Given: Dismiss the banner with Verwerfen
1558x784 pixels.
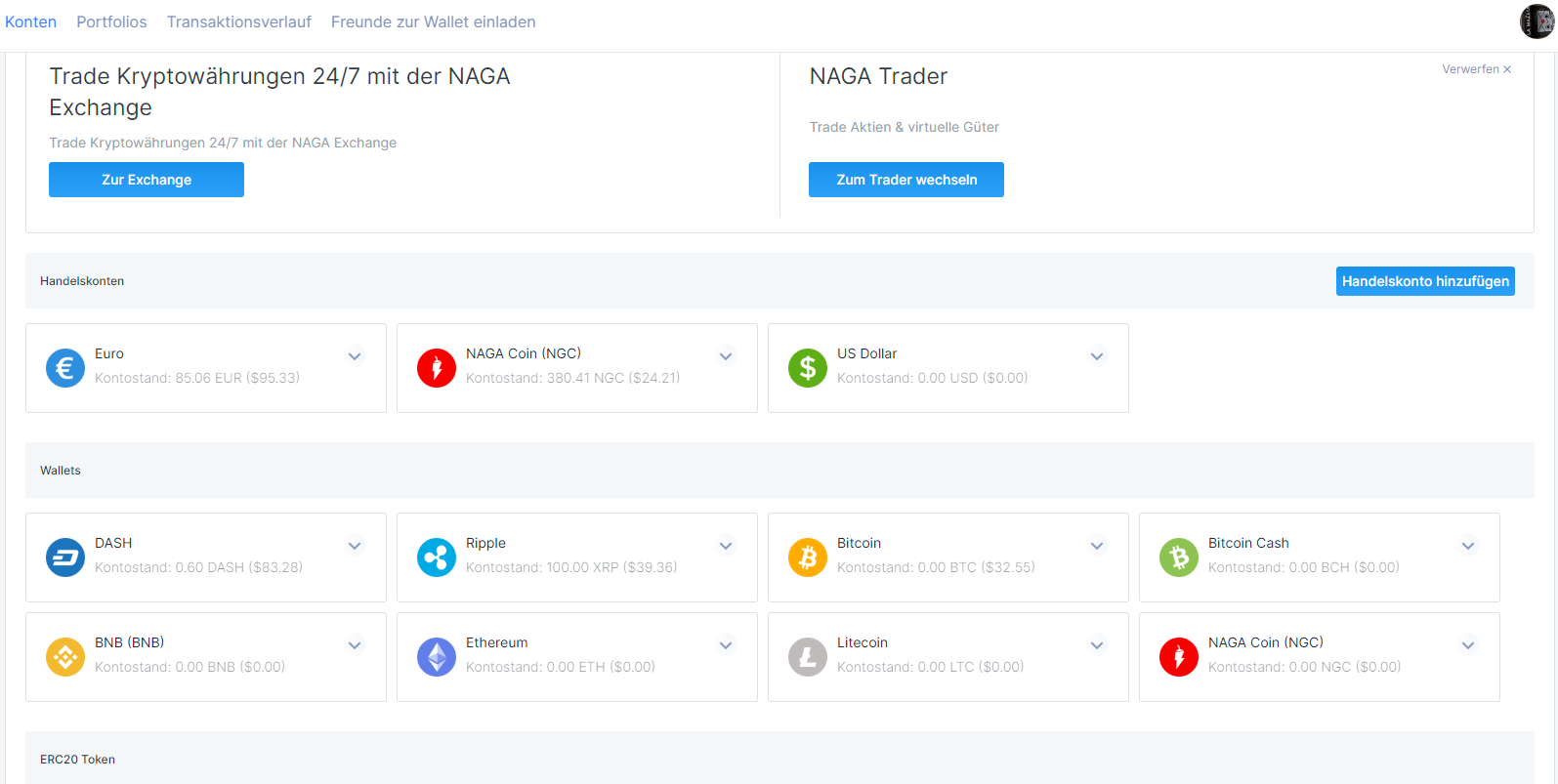Looking at the screenshot, I should (x=1477, y=69).
